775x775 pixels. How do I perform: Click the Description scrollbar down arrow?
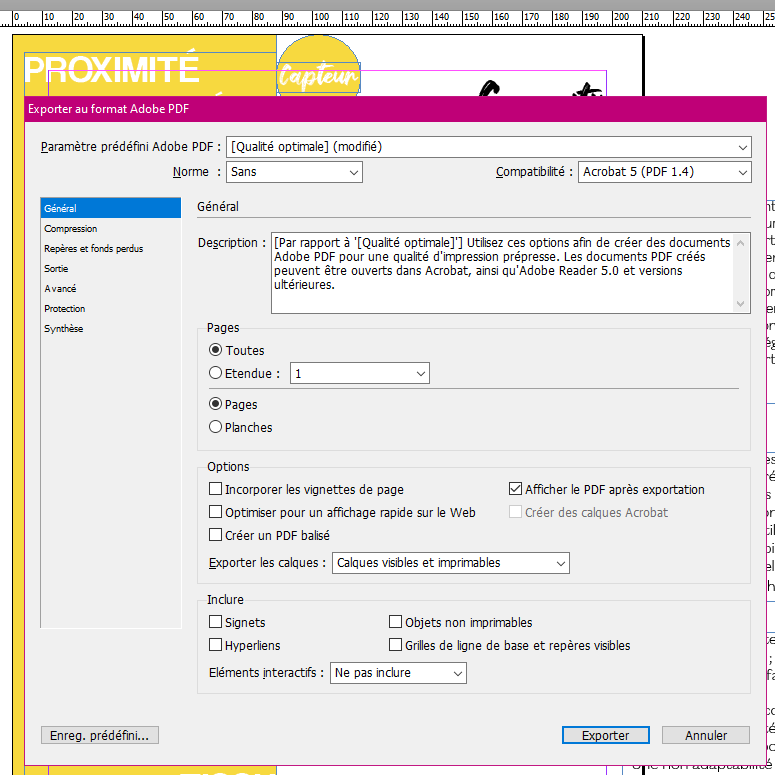740,303
